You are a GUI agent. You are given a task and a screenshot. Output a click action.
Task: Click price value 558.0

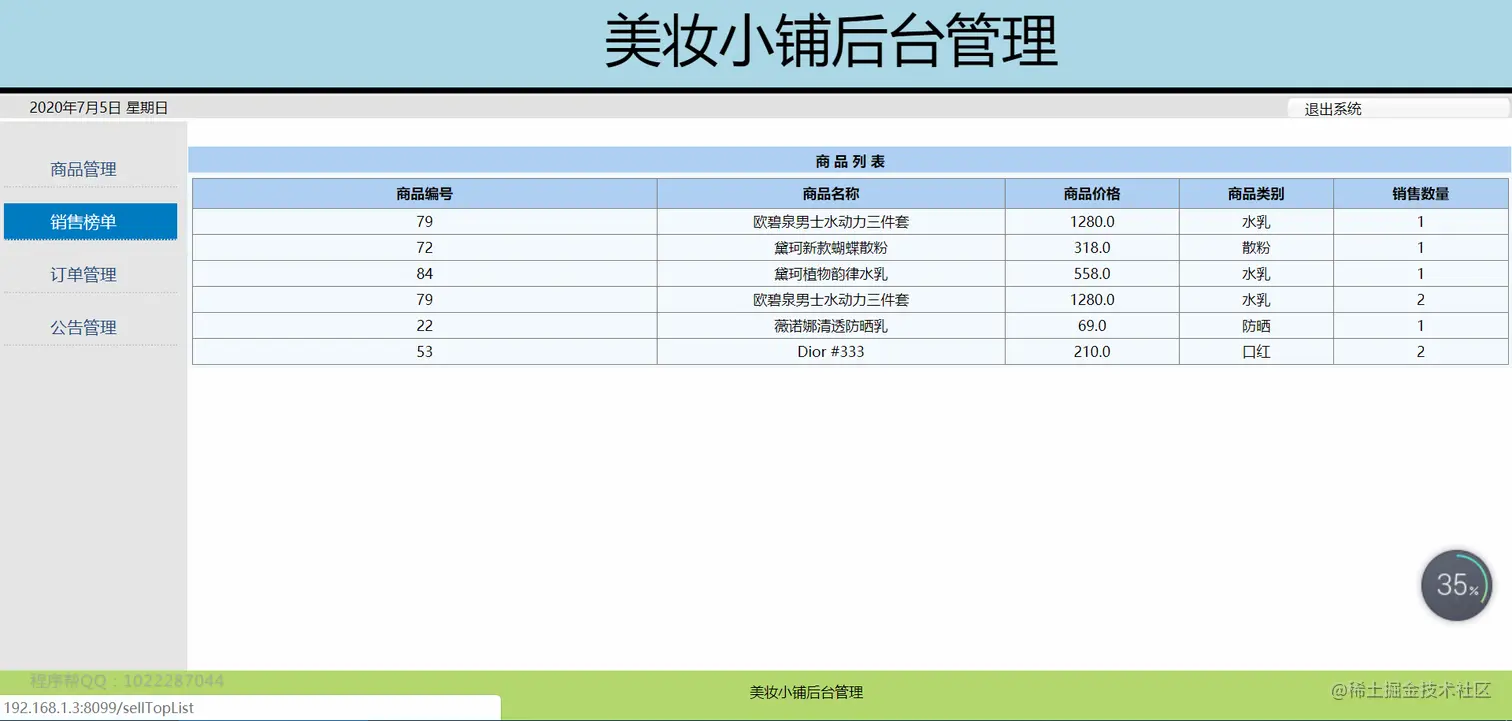1092,274
